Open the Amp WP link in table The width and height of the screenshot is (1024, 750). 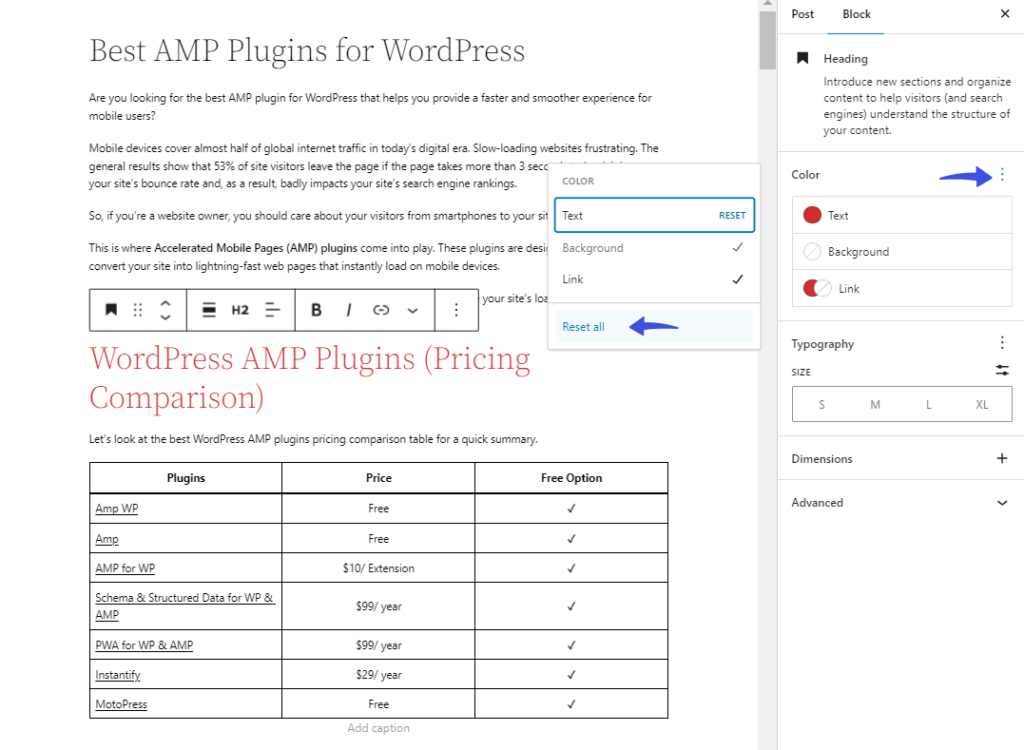116,508
